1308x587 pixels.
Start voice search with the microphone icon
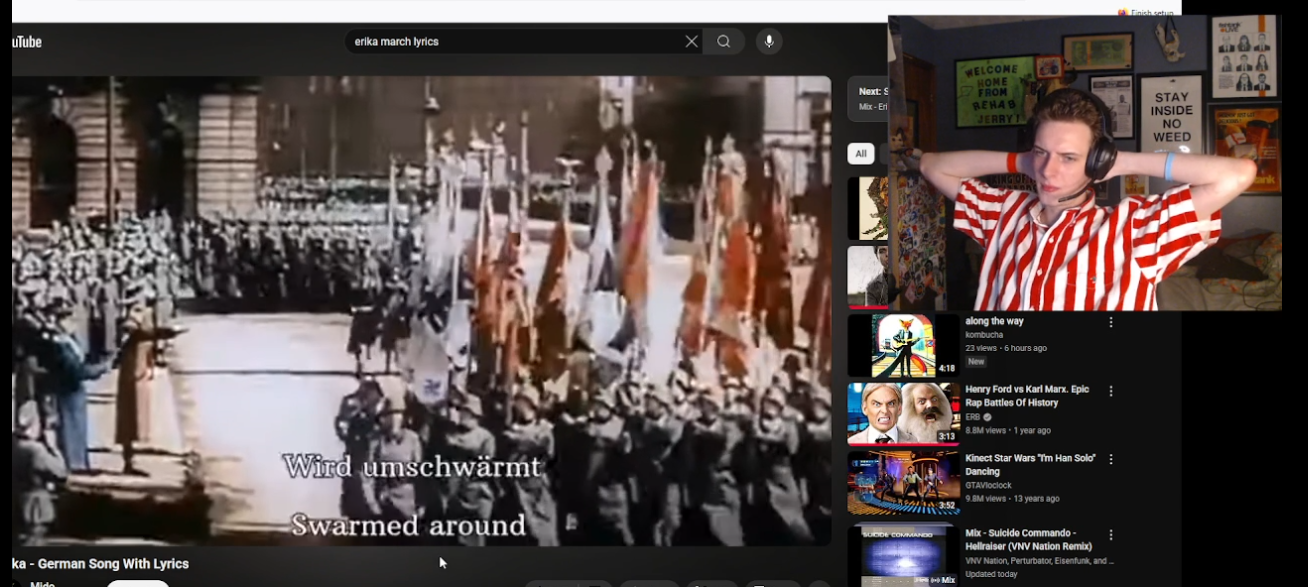(769, 41)
